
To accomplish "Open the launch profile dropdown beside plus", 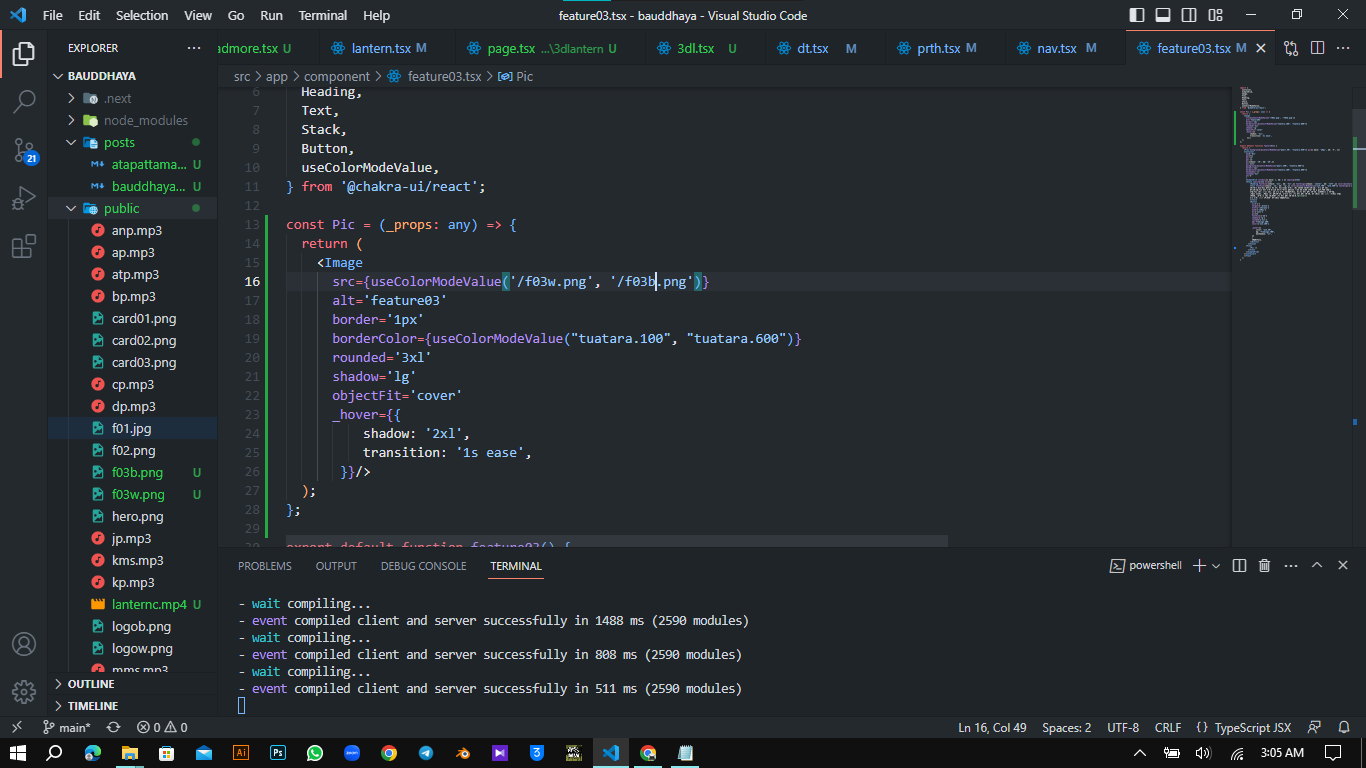I will tap(1216, 566).
